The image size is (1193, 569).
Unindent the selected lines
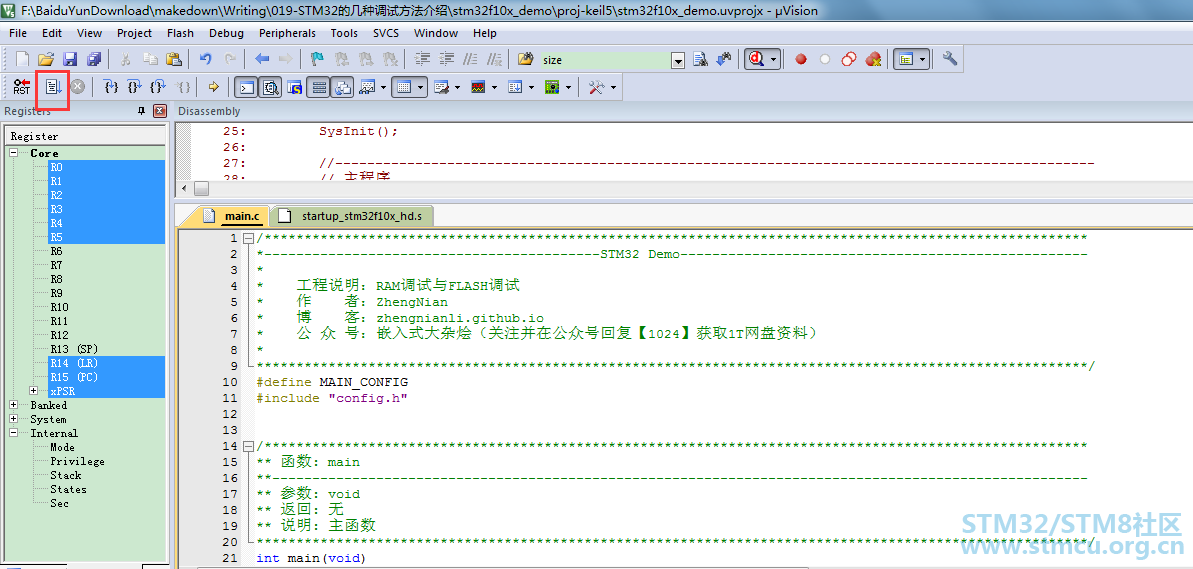click(x=447, y=59)
